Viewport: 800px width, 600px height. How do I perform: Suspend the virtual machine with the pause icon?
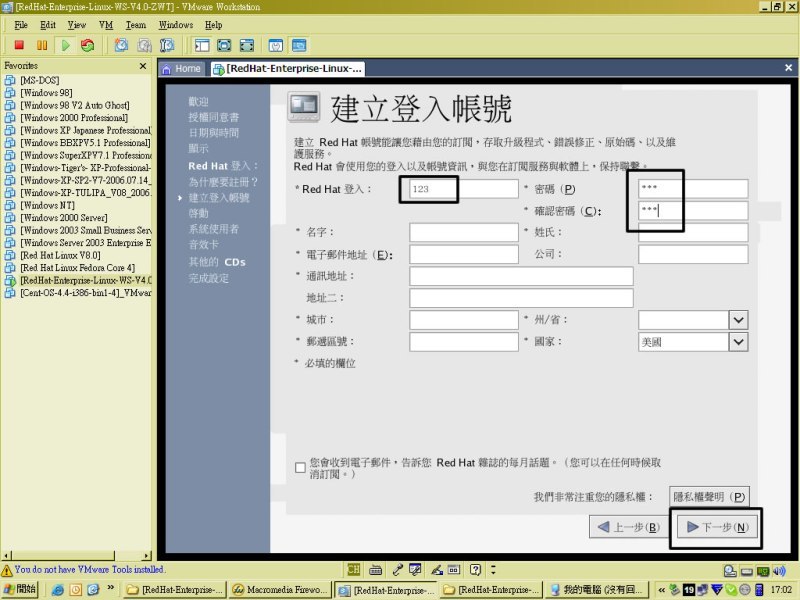42,45
